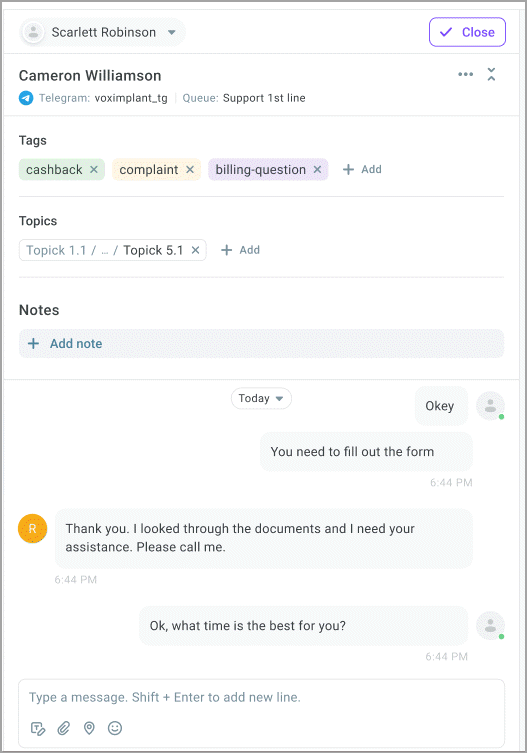Remove the cashback tag

[x=94, y=170]
